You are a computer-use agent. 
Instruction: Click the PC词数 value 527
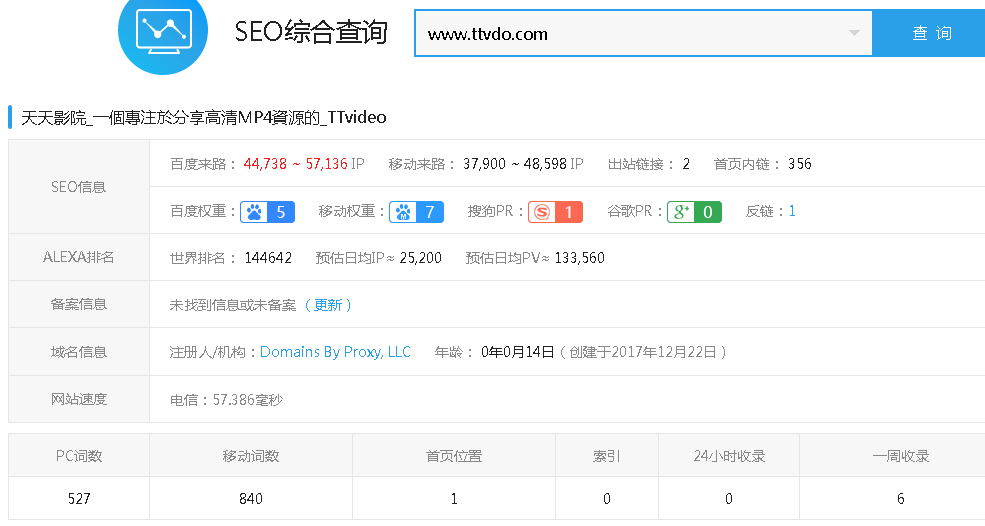79,499
